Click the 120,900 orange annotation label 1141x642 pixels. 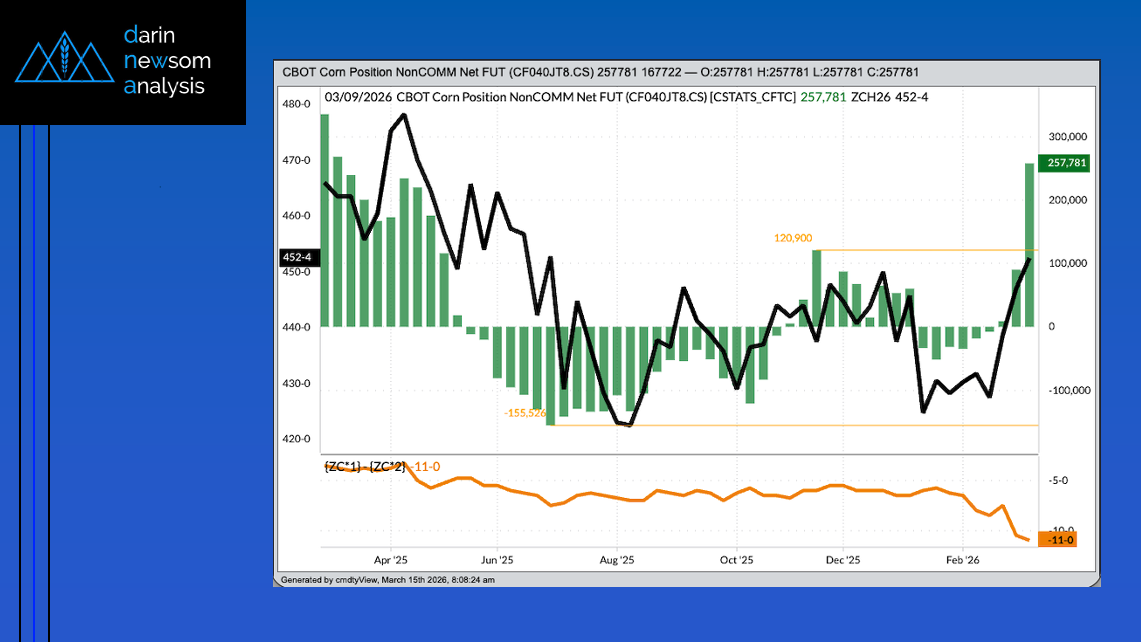(x=793, y=238)
